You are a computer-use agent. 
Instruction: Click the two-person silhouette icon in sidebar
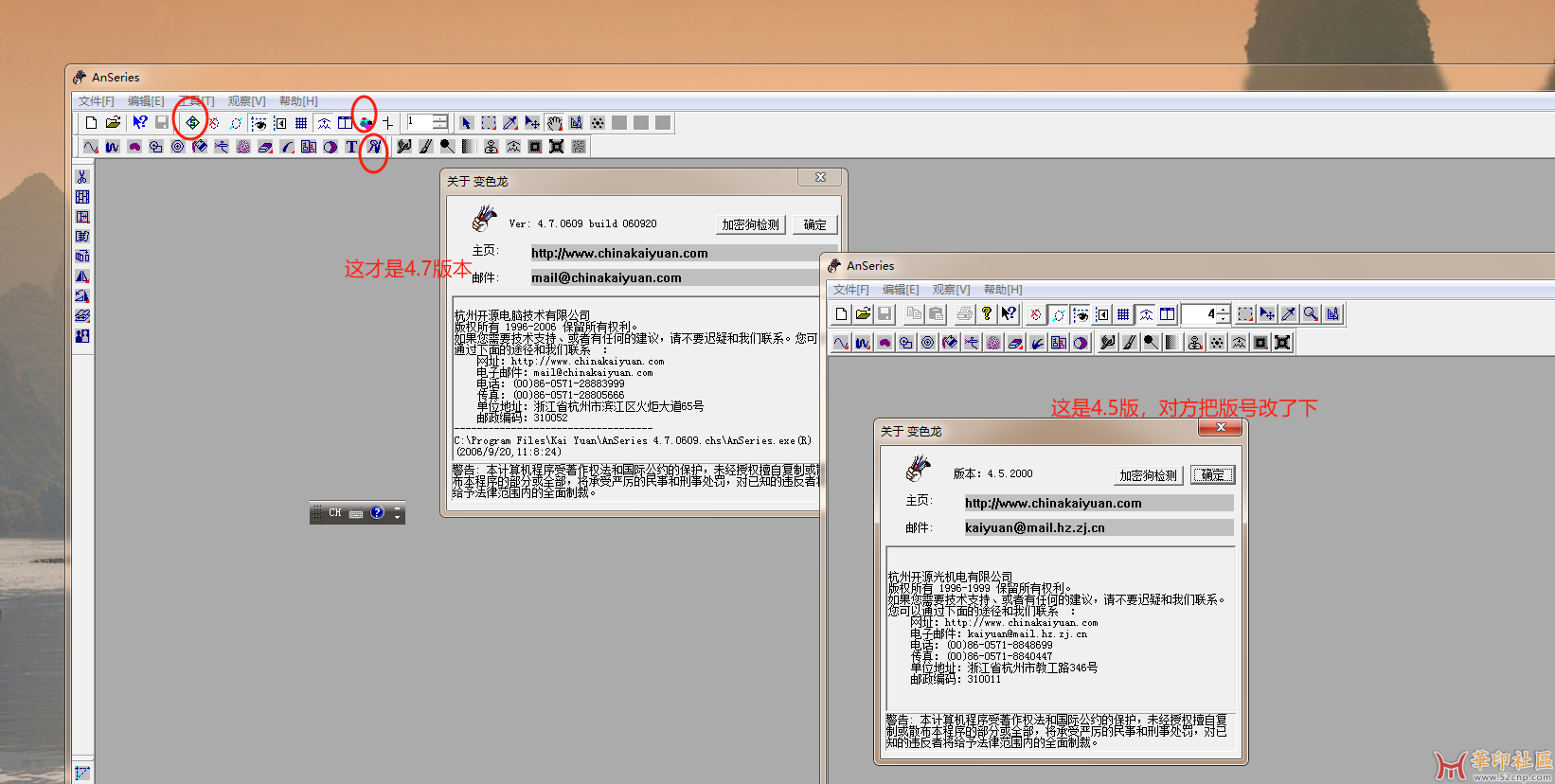pos(82,336)
